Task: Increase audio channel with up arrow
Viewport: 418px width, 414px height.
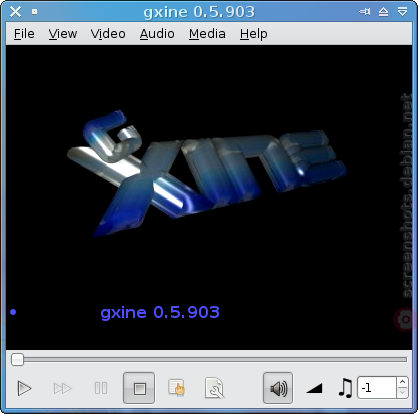Action: (402, 382)
